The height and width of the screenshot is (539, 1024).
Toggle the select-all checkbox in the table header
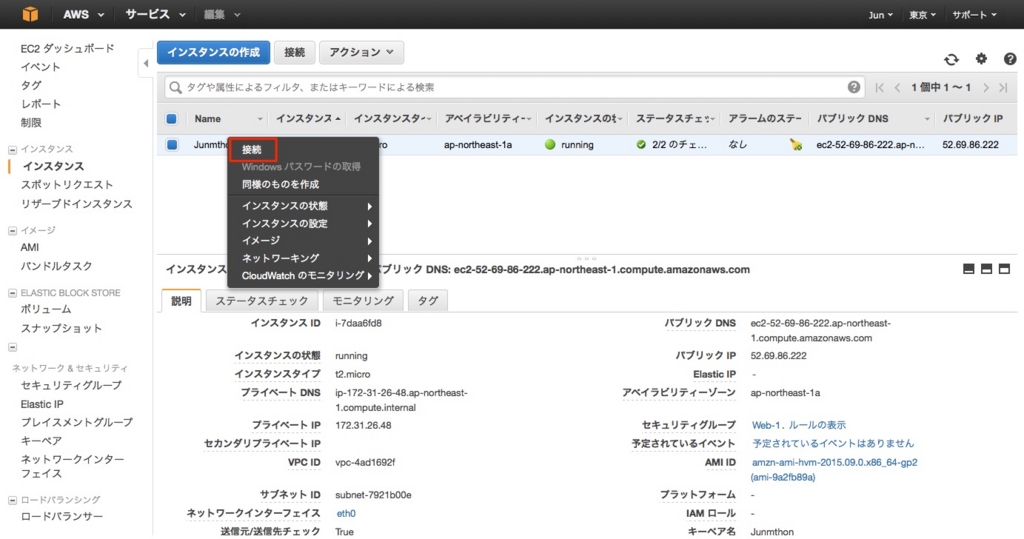pyautogui.click(x=171, y=119)
